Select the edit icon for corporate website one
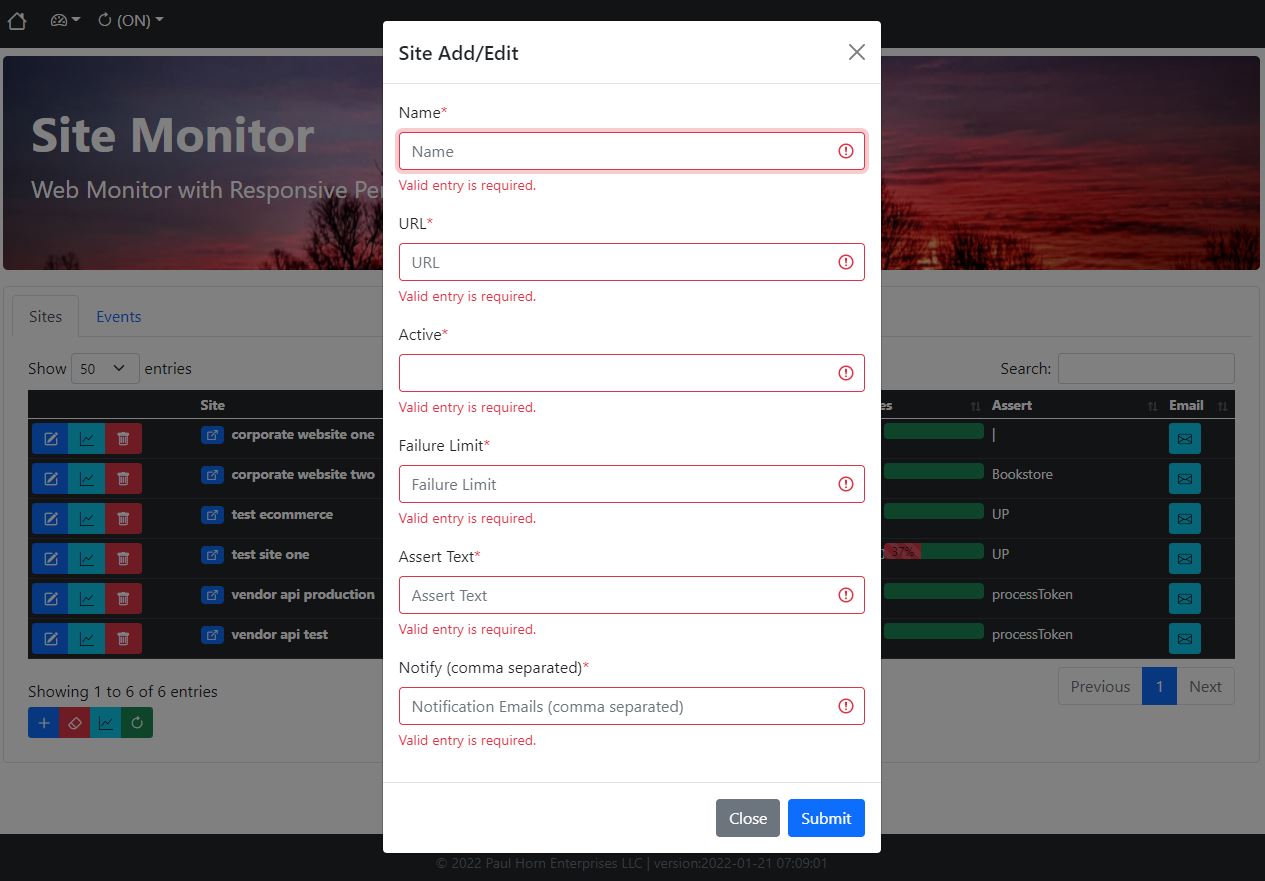Image resolution: width=1265 pixels, height=881 pixels. pos(51,438)
